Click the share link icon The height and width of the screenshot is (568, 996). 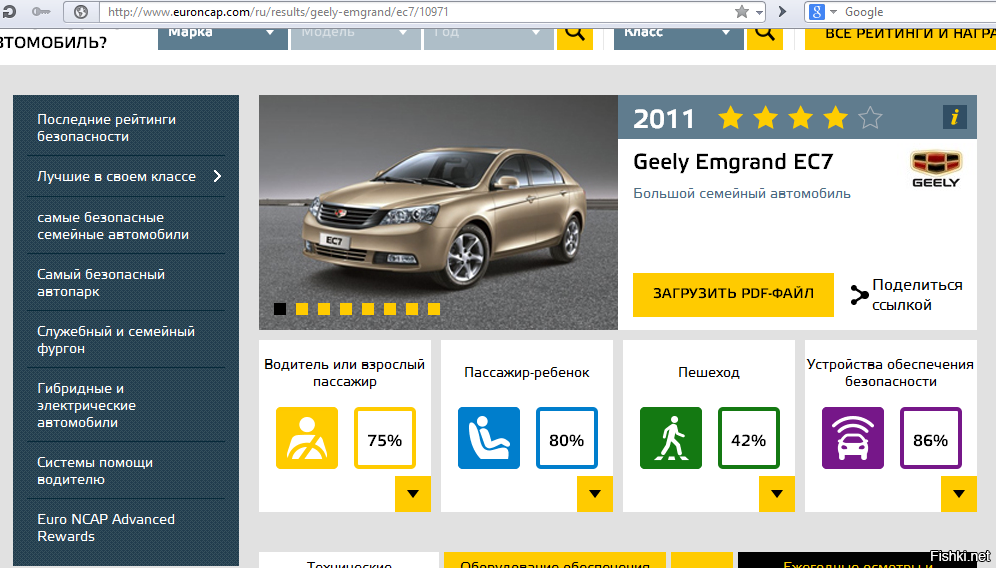coord(858,295)
